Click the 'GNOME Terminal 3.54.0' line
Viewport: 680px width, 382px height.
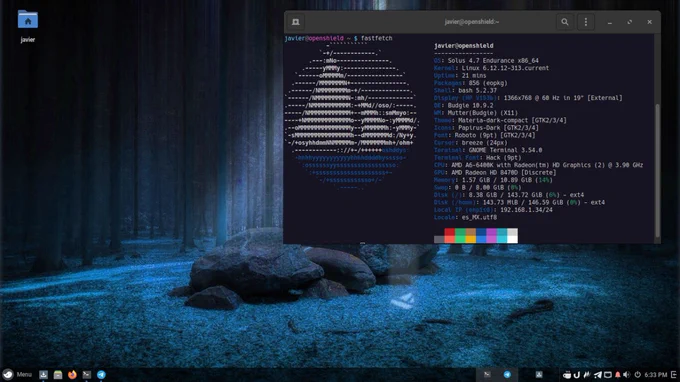488,150
